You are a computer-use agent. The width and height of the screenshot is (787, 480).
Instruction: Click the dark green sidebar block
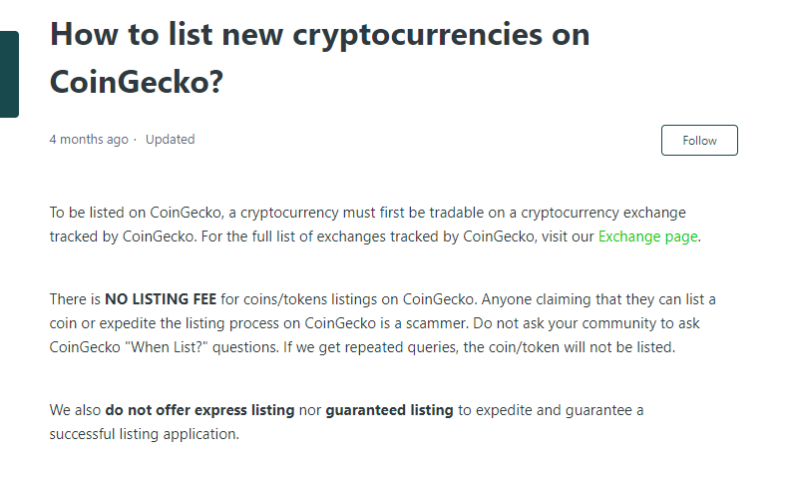point(9,74)
